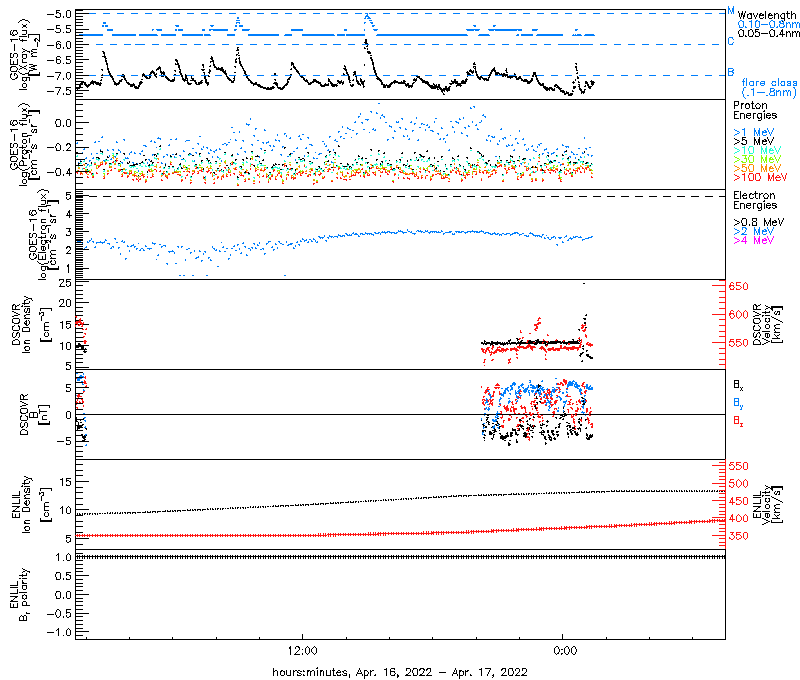Click the 25 tick on DSCOVR density axis

tap(65, 283)
